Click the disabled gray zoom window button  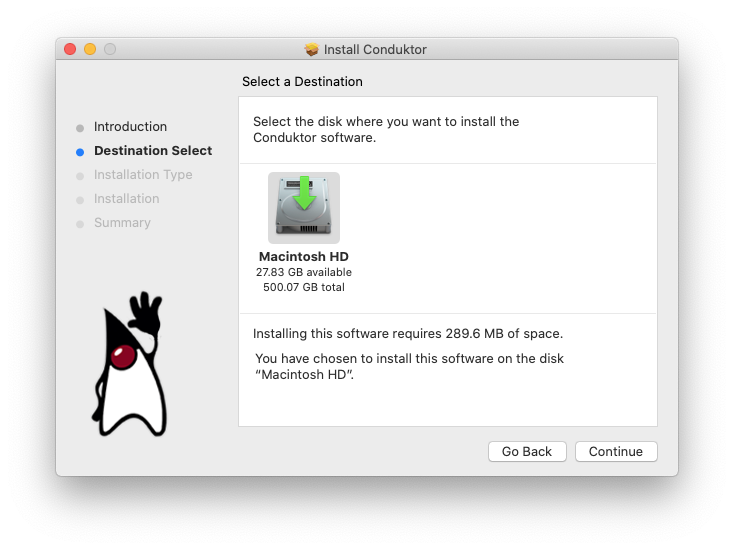[110, 49]
